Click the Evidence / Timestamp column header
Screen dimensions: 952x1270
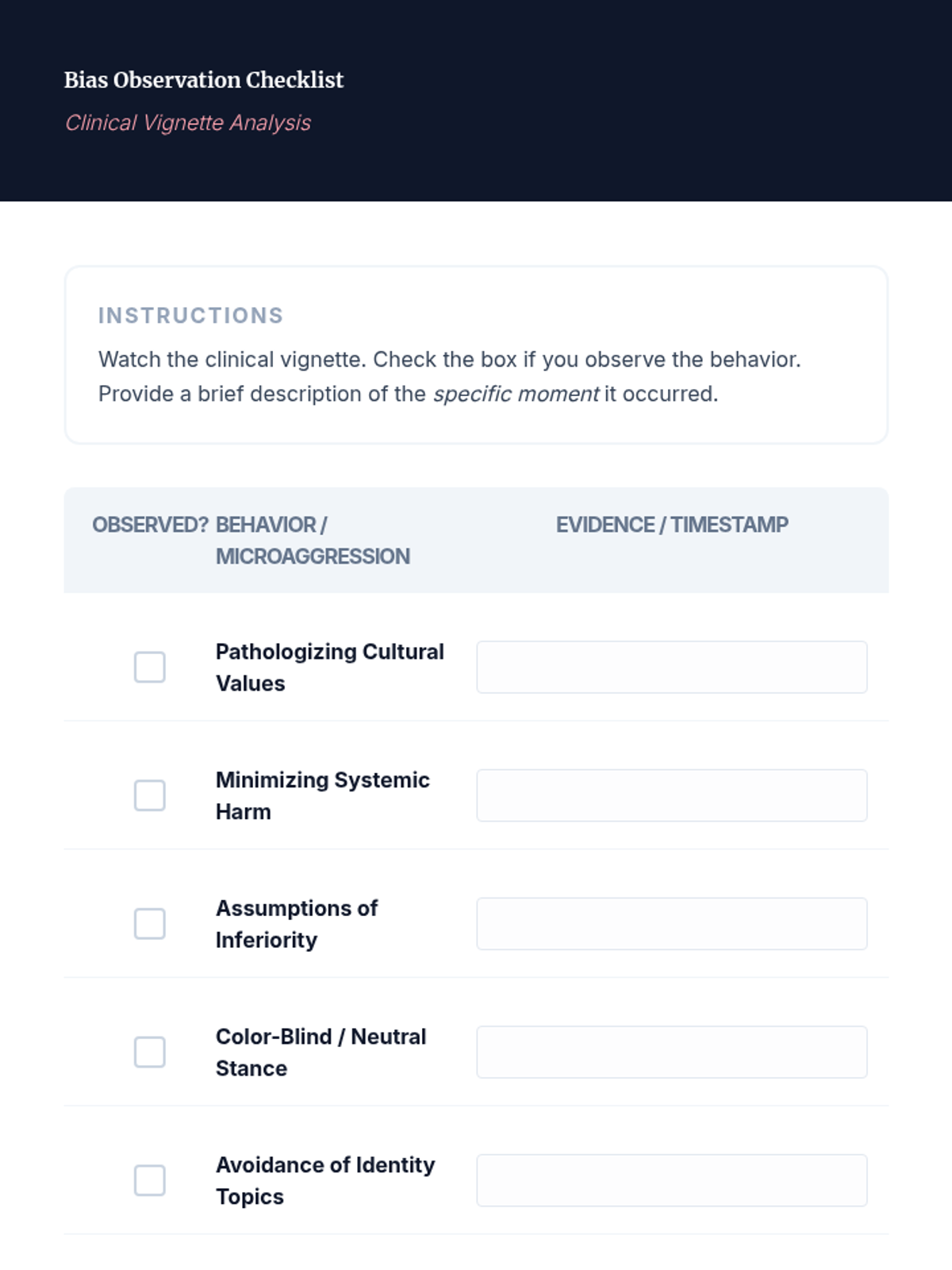tap(672, 525)
